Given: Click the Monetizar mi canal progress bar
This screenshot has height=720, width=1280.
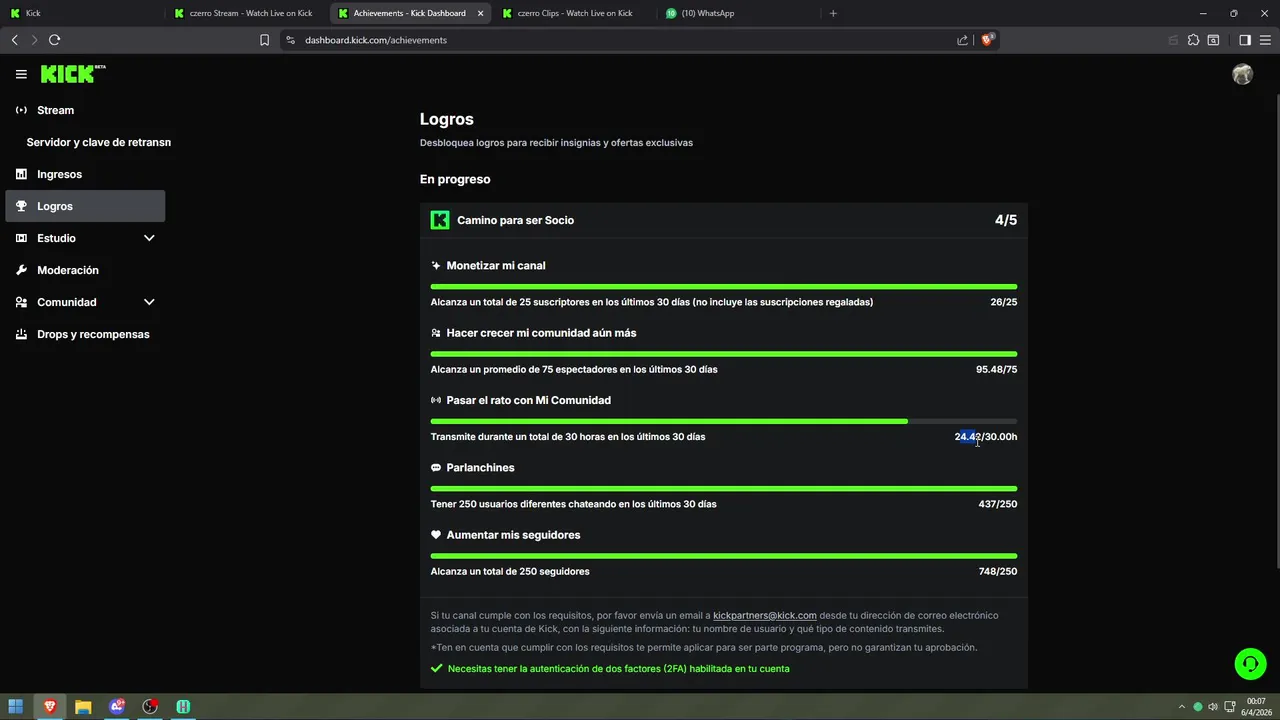Looking at the screenshot, I should click(724, 287).
